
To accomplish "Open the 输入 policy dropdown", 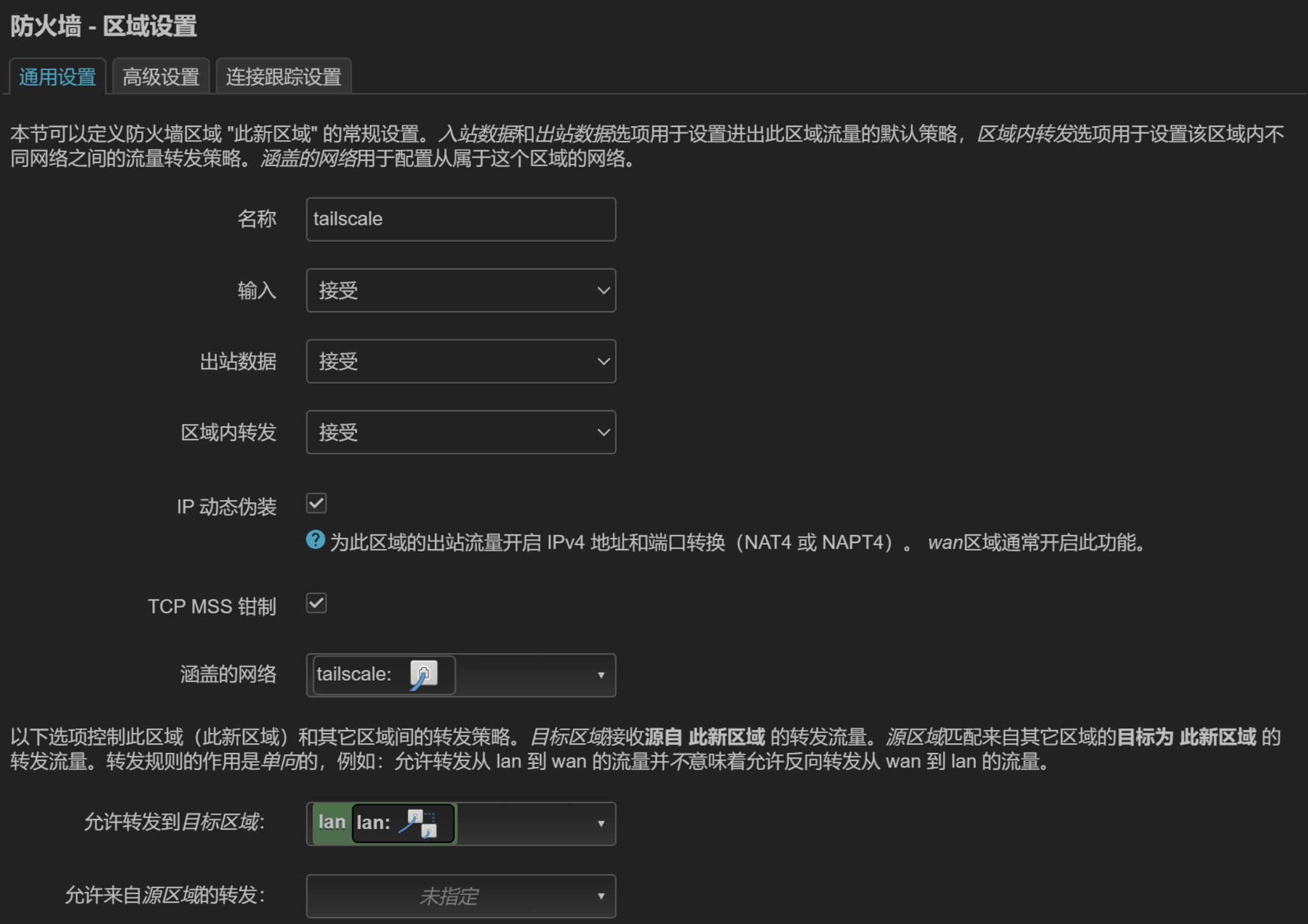I will tap(461, 291).
